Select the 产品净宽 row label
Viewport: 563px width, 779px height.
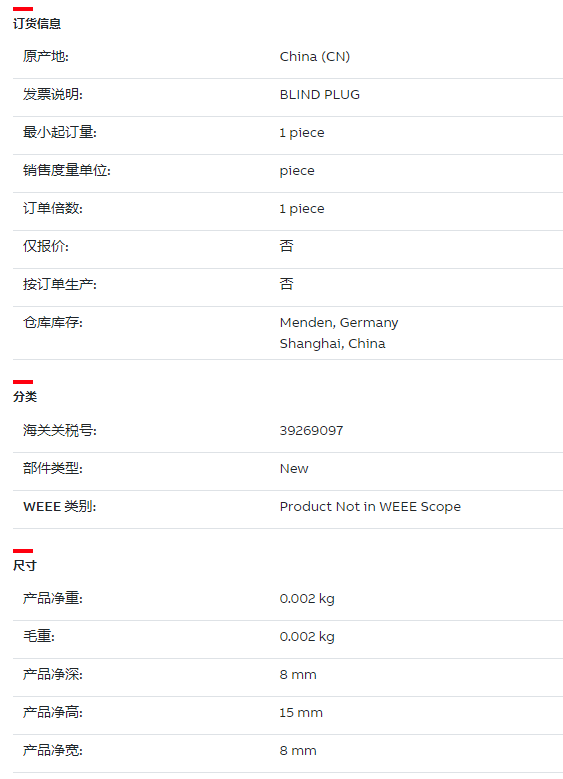(53, 751)
